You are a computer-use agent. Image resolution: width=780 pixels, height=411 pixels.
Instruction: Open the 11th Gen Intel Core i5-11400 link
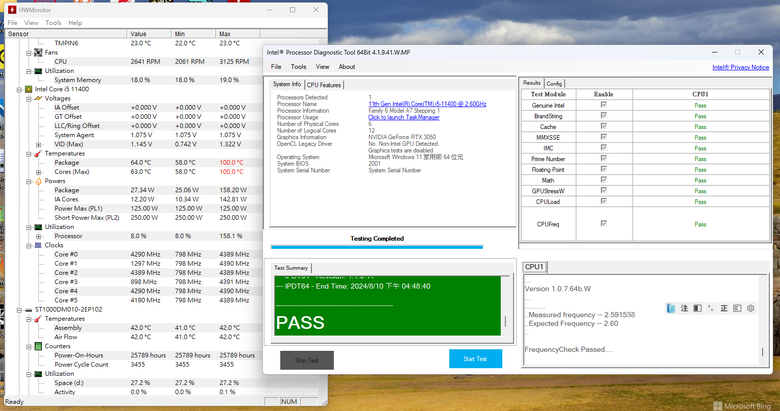click(427, 104)
